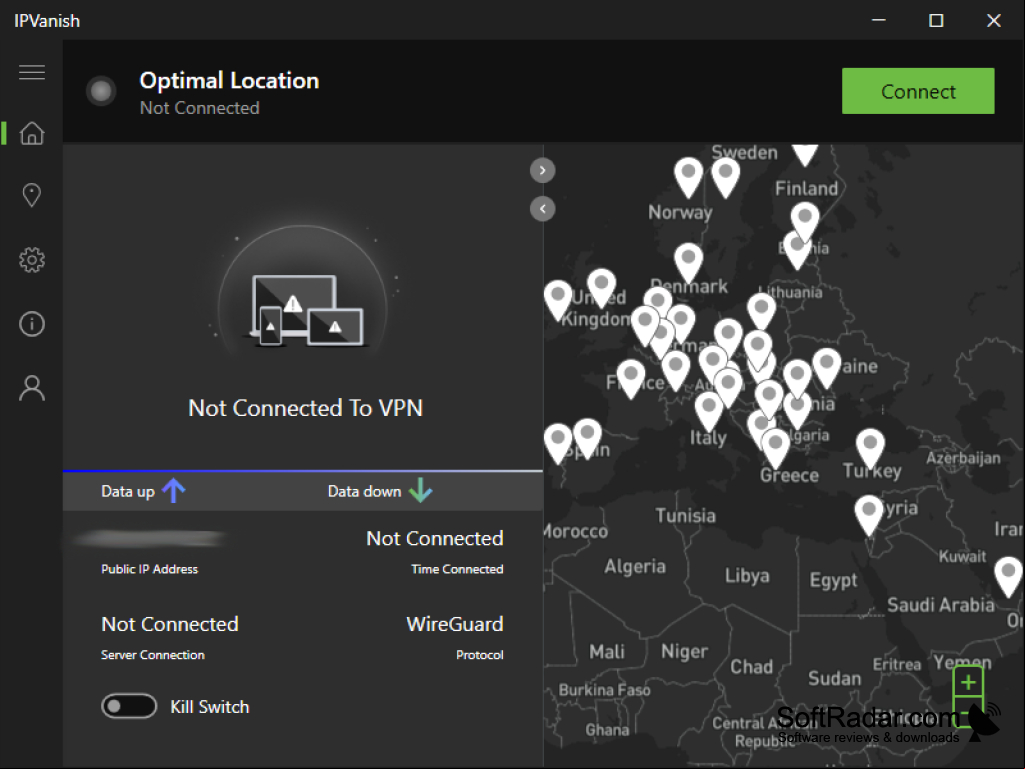This screenshot has width=1025, height=769.
Task: Open the hamburger menu in the sidebar
Action: 31,72
